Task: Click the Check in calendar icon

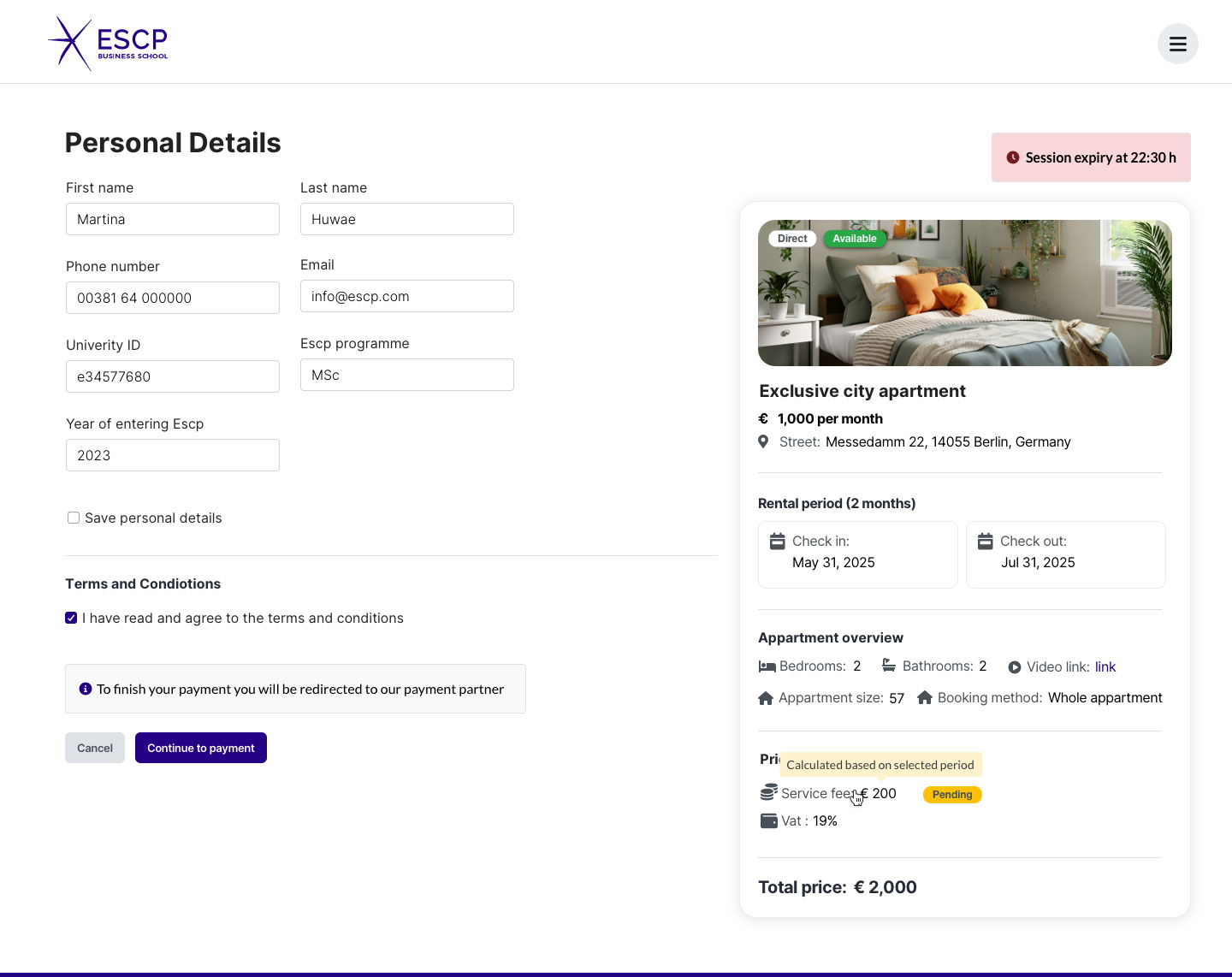Action: (x=778, y=541)
